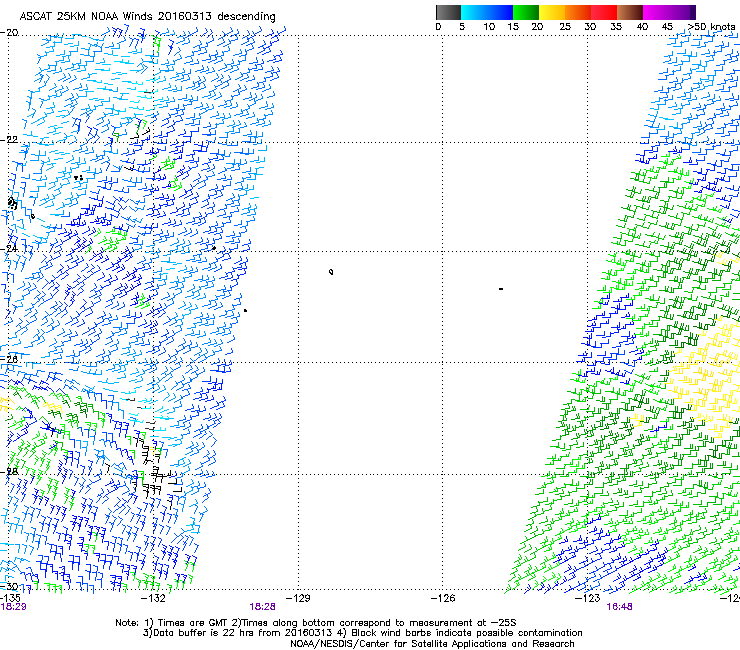The width and height of the screenshot is (740, 650).
Task: Click the '25' legend scale label
Action: click(565, 27)
